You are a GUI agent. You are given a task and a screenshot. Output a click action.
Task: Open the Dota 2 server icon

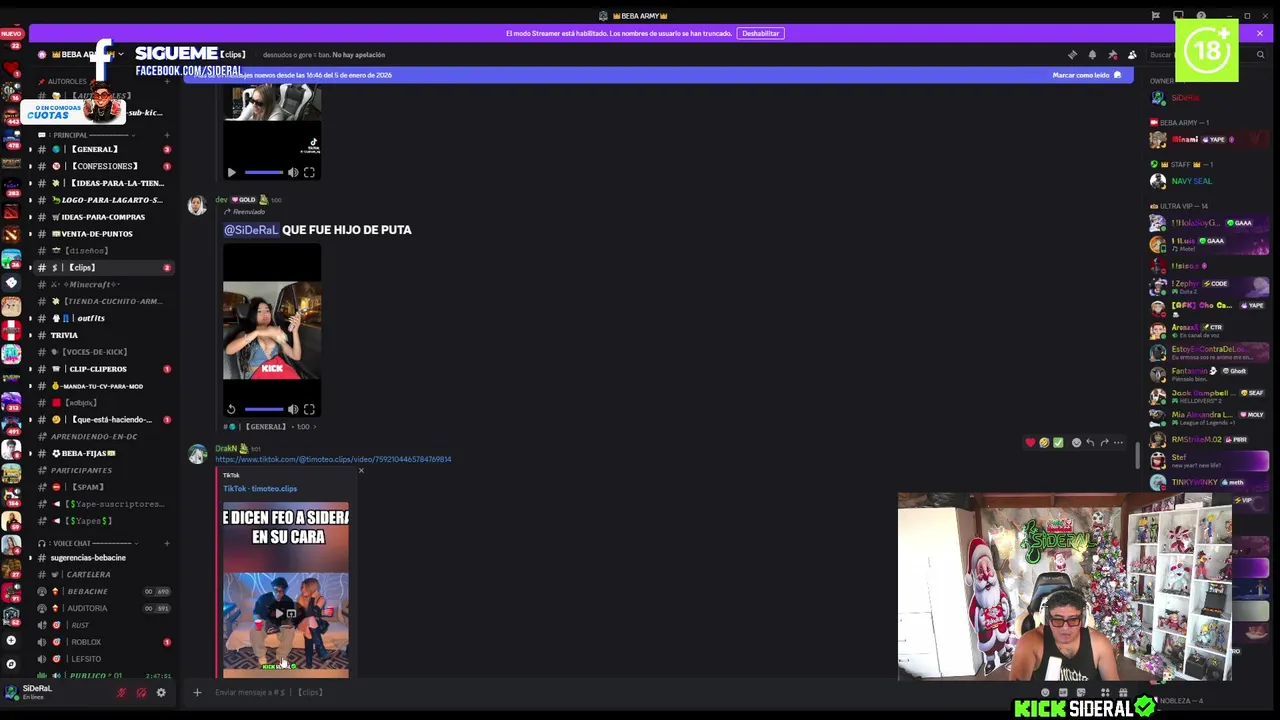point(11,211)
